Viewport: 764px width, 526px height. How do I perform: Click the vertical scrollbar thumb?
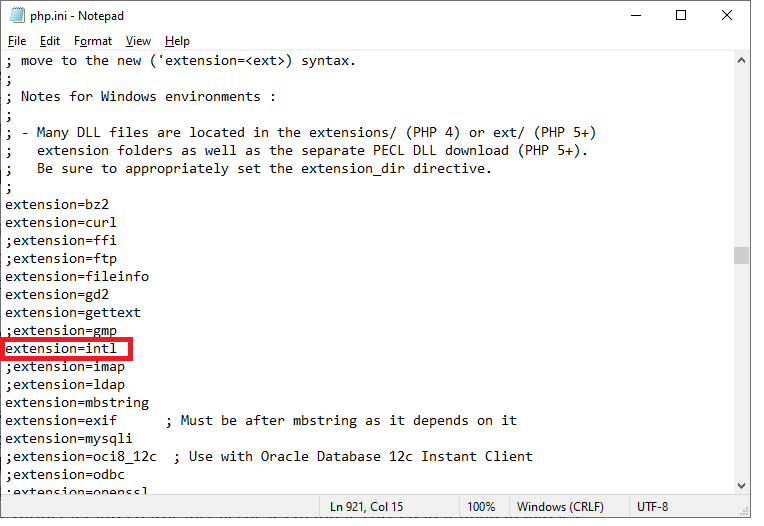point(741,256)
